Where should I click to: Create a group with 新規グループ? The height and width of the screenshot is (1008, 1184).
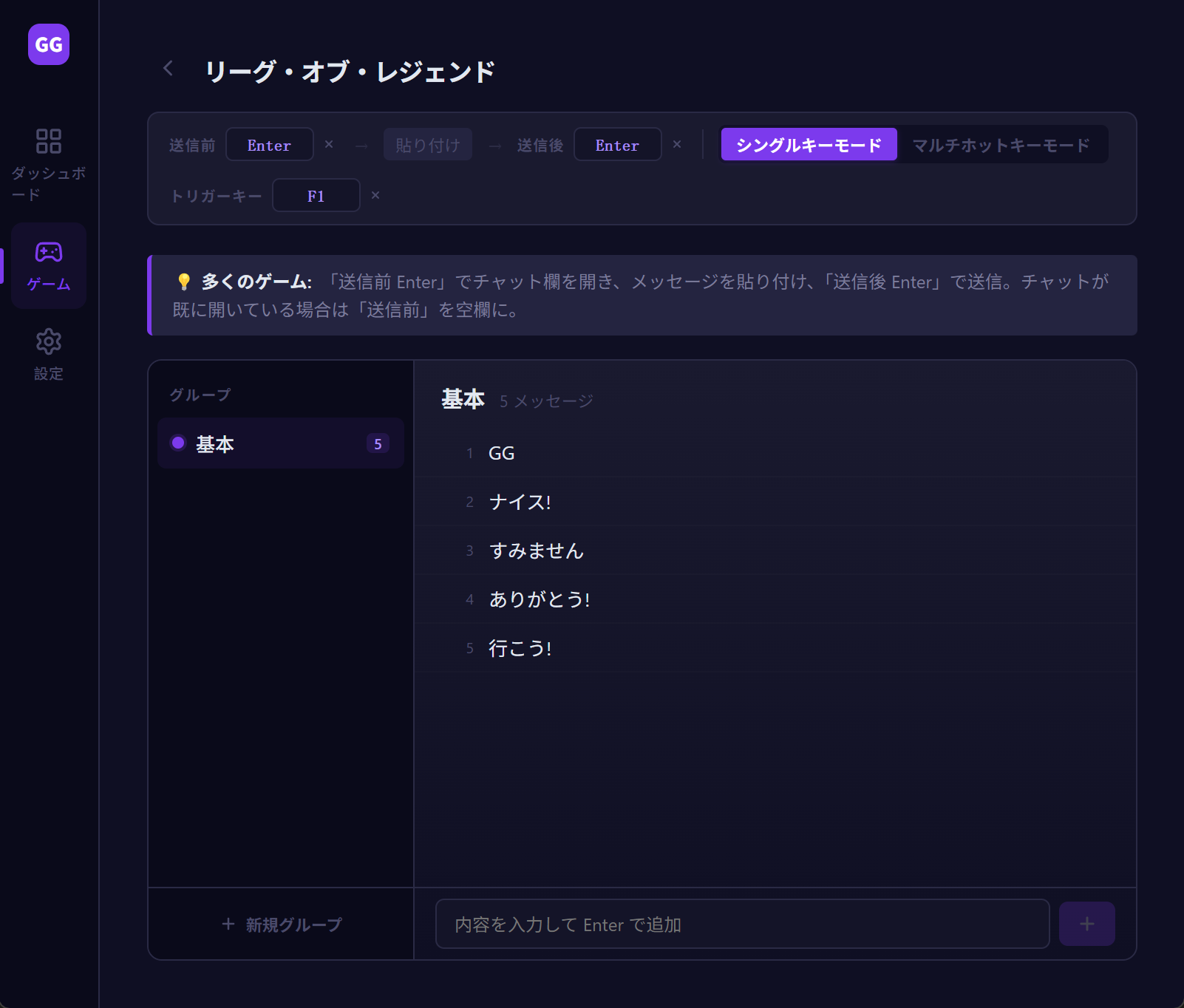click(x=281, y=924)
